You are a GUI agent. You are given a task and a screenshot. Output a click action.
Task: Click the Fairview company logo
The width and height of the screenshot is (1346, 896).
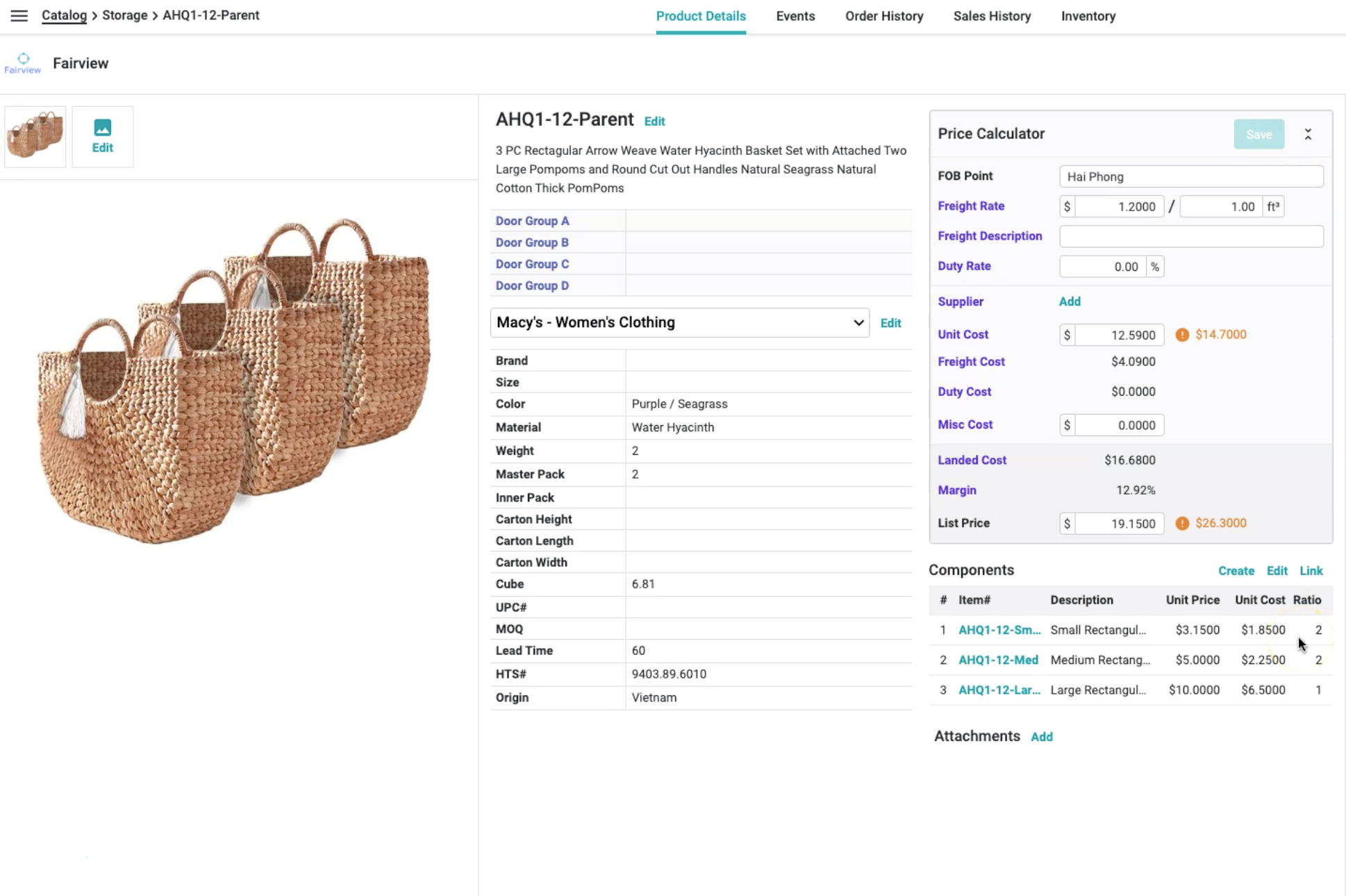pos(23,63)
